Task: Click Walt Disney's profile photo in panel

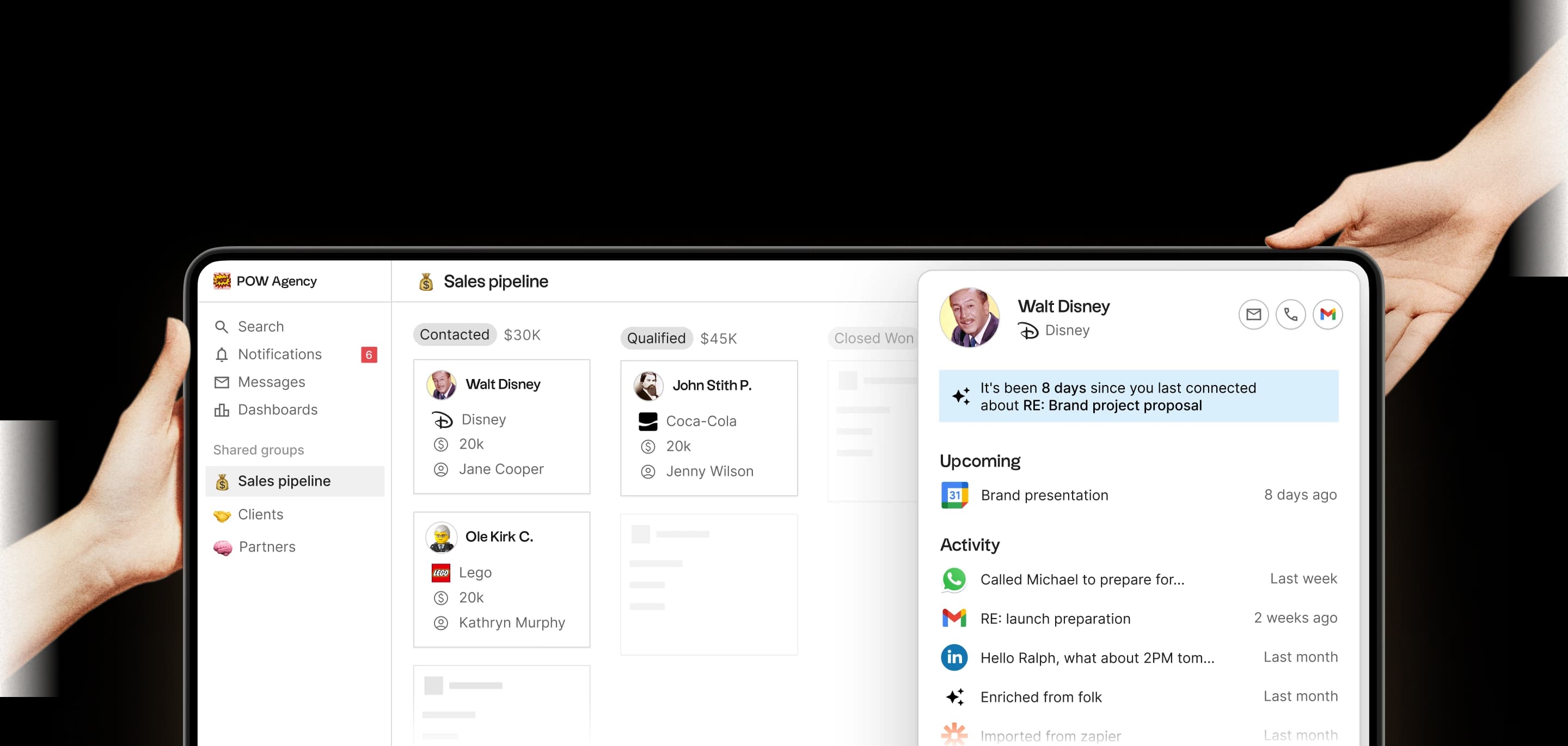Action: tap(969, 317)
